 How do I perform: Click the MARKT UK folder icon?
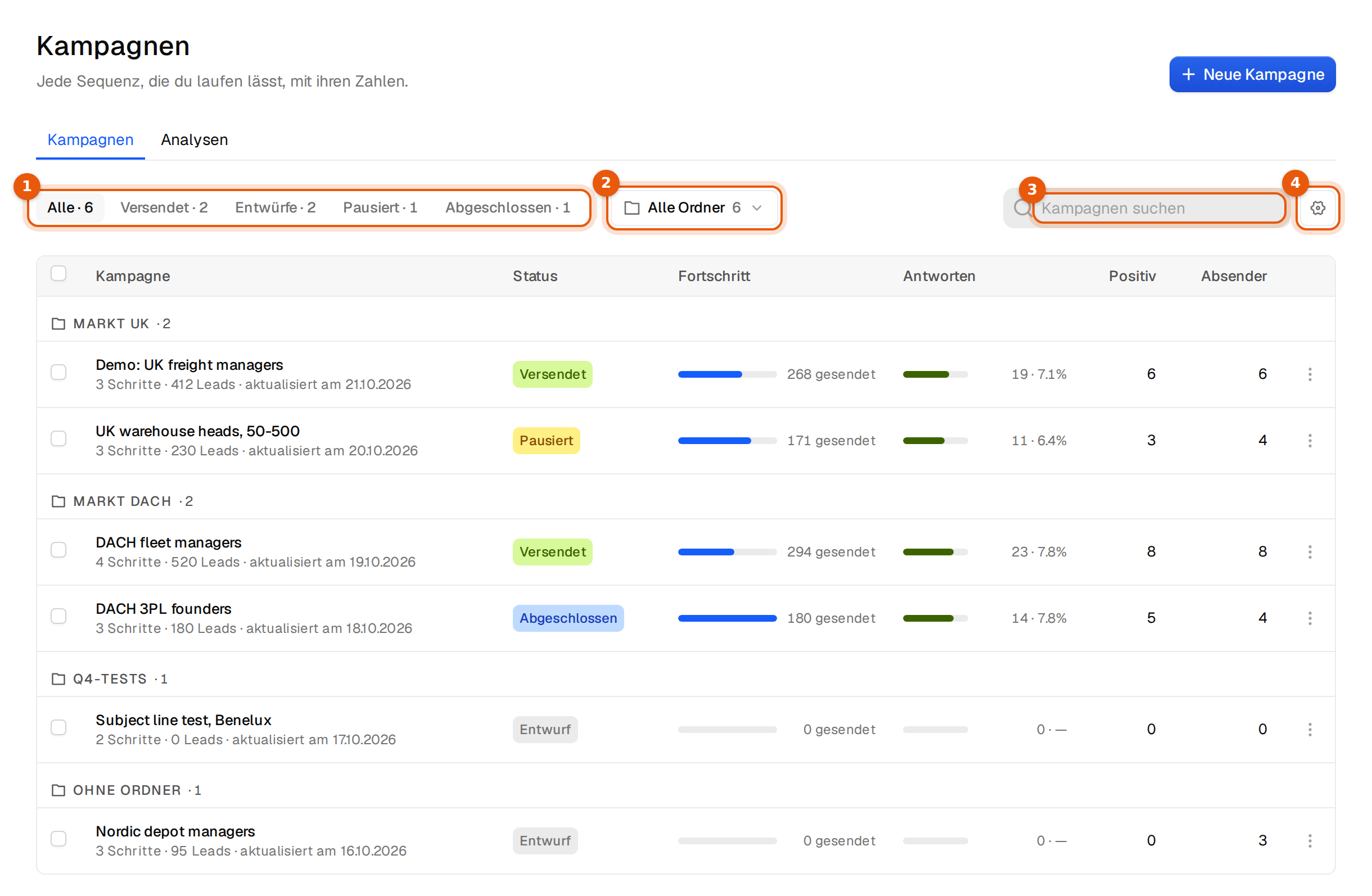(58, 323)
